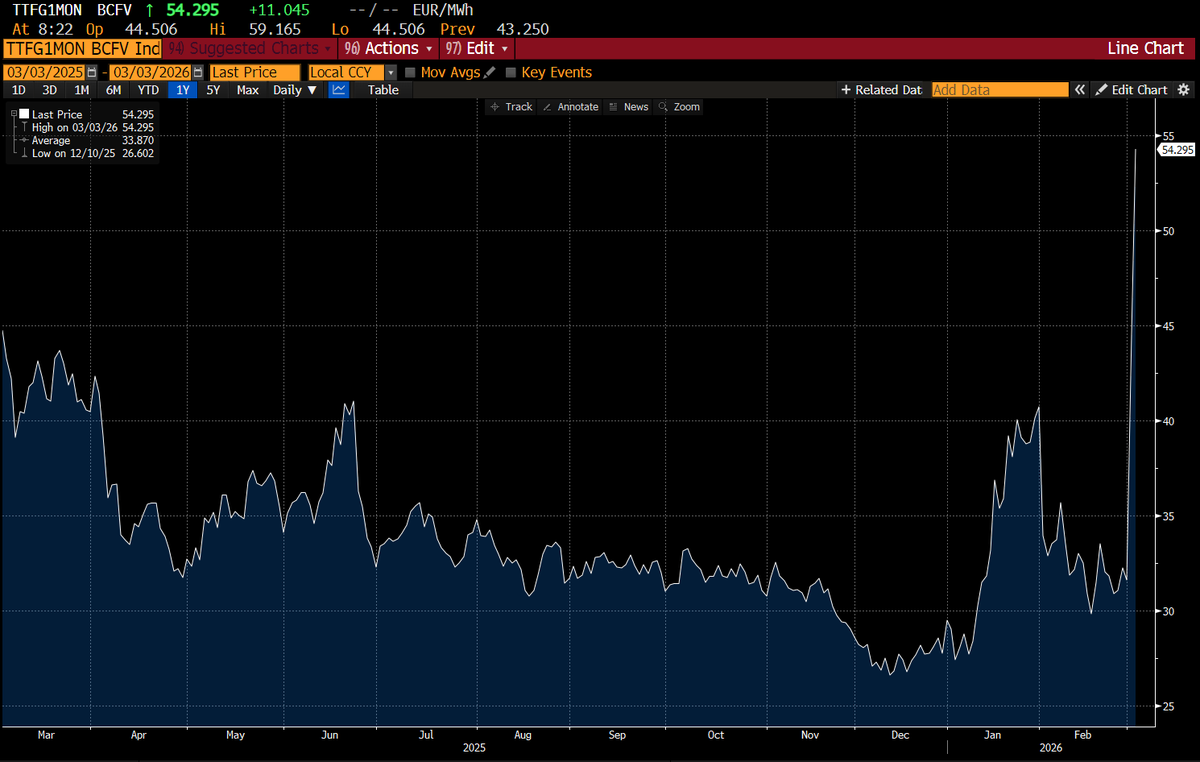Select the line chart type icon
This screenshot has height=762, width=1200.
pyautogui.click(x=339, y=90)
